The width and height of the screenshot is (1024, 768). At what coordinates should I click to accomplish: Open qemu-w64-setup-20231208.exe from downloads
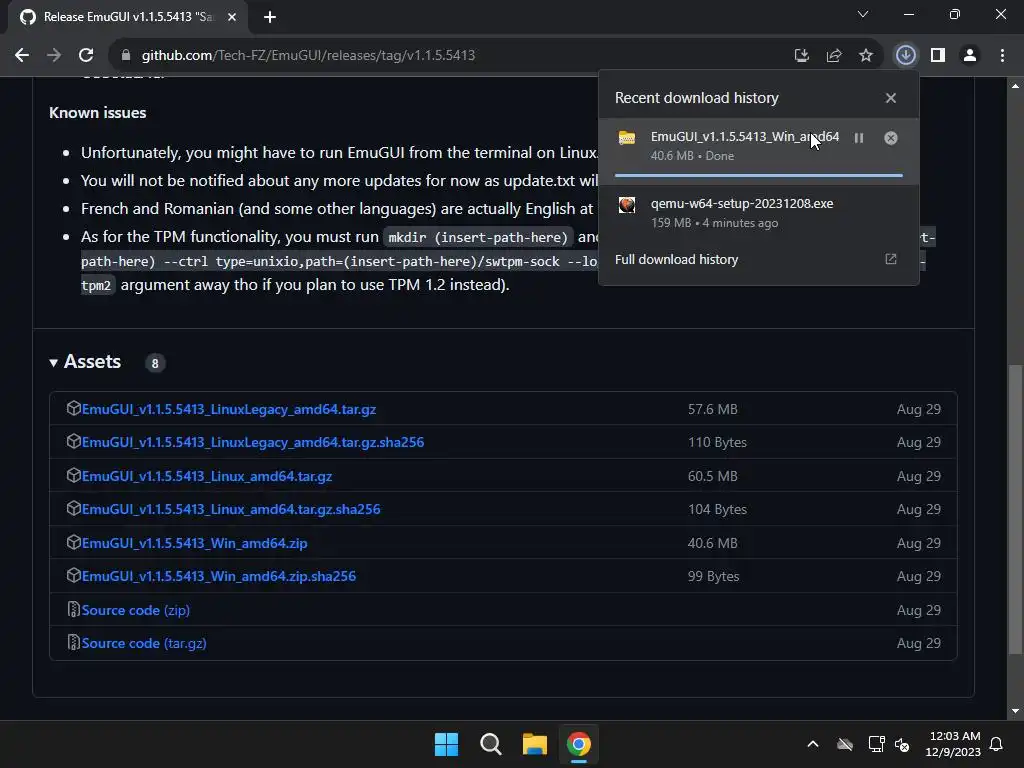(742, 204)
